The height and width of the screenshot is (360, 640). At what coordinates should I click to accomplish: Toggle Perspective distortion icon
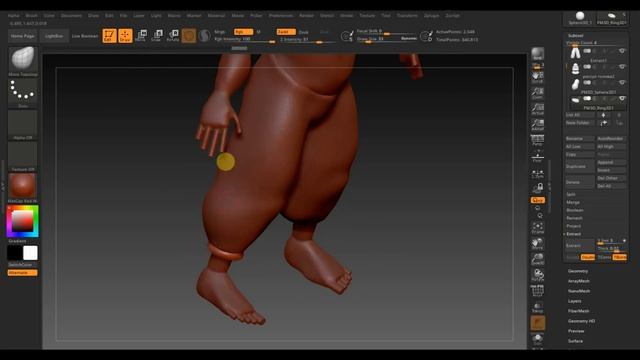pyautogui.click(x=538, y=140)
